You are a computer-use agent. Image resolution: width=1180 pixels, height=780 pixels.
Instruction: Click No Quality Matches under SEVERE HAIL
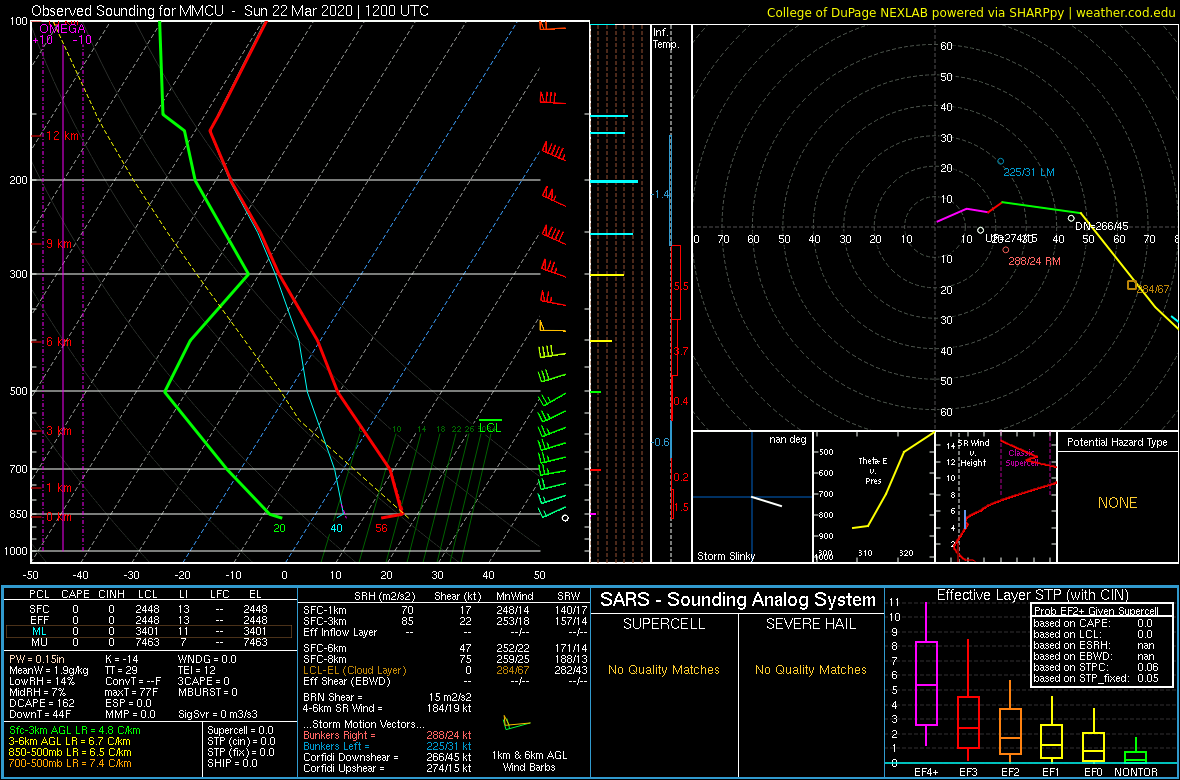[810, 670]
